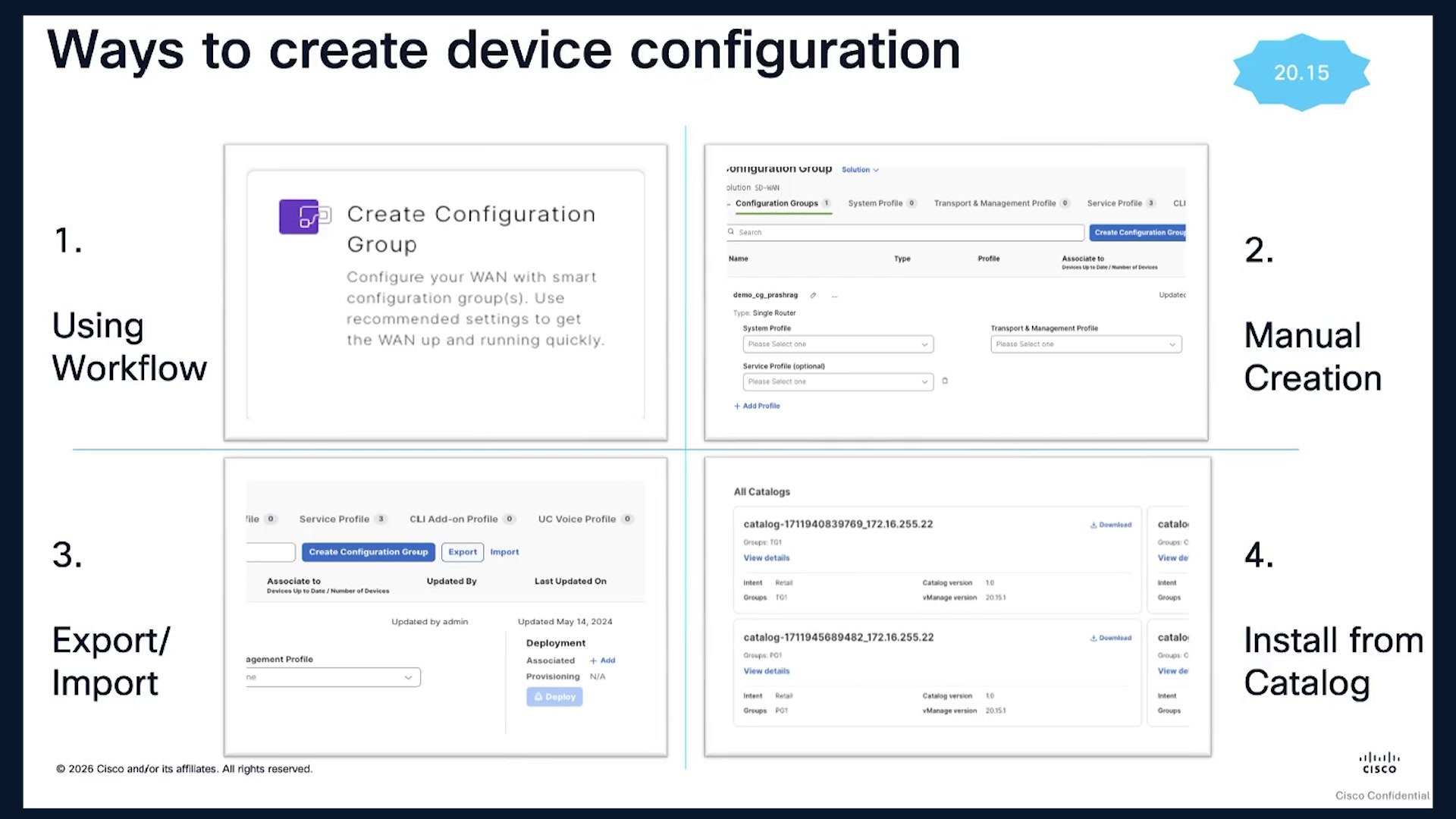
Task: Click the Type column header
Action: click(902, 259)
